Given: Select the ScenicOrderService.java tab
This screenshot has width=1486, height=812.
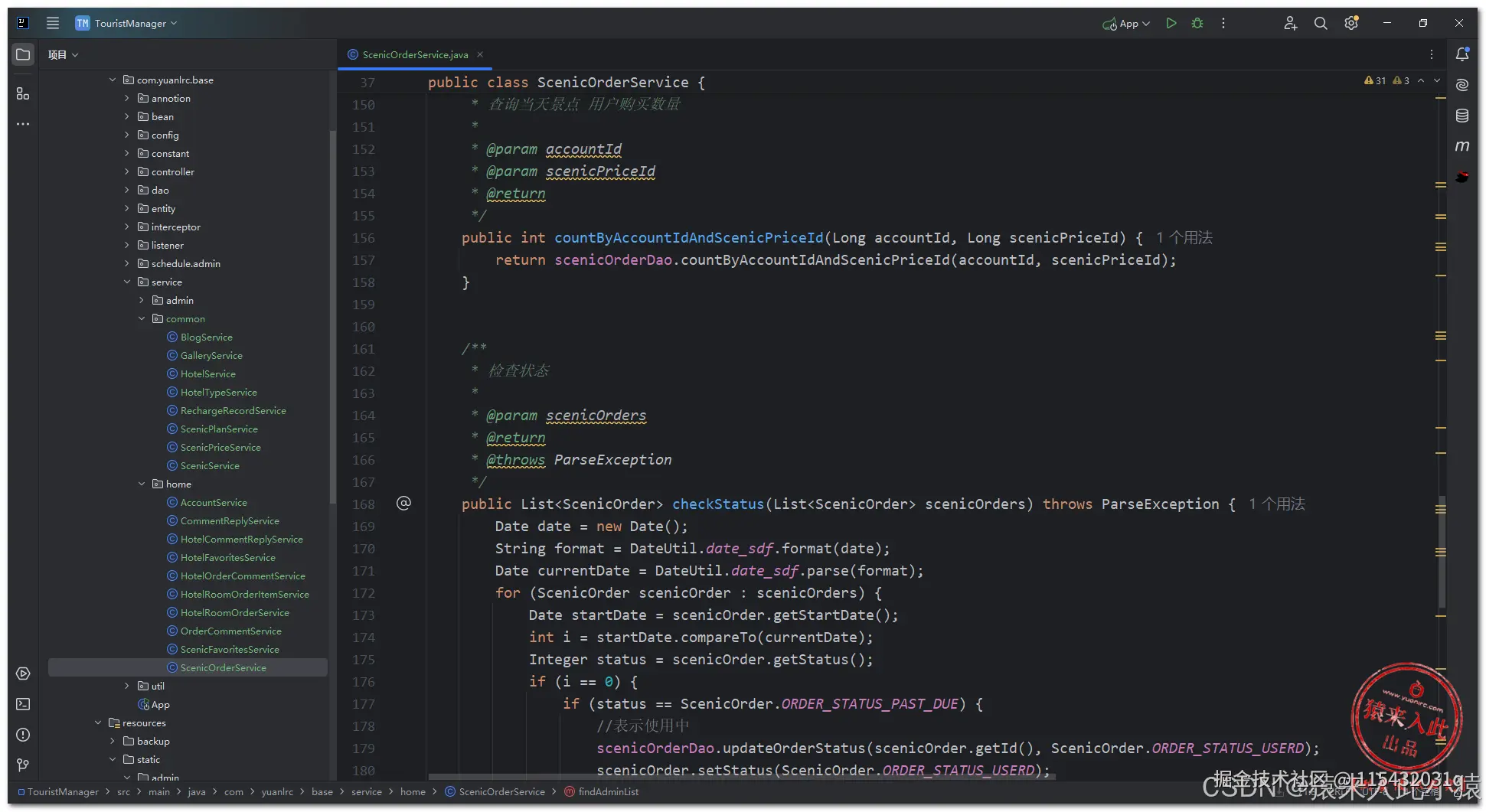Looking at the screenshot, I should point(414,55).
